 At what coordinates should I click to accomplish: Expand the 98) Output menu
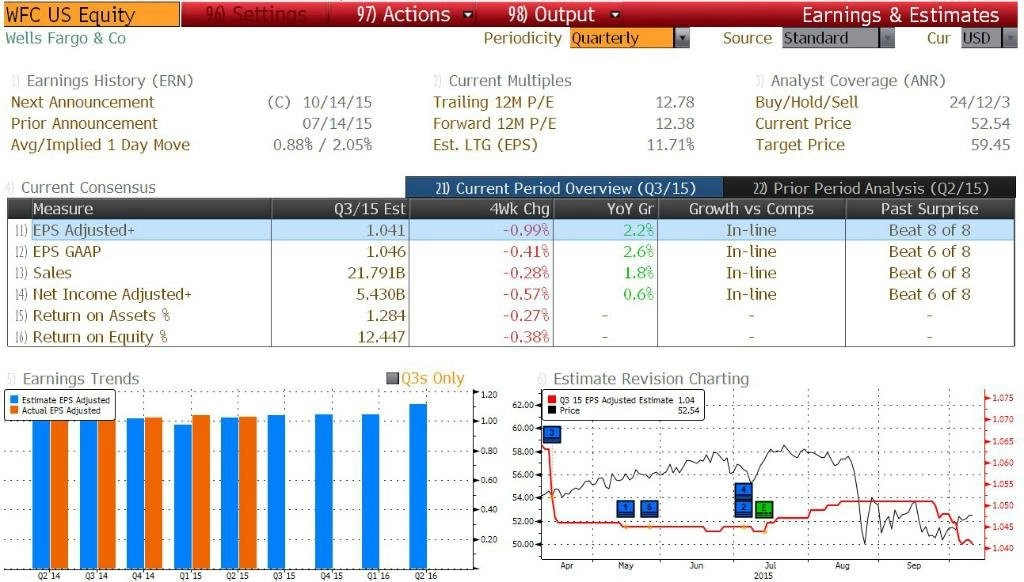pyautogui.click(x=562, y=14)
